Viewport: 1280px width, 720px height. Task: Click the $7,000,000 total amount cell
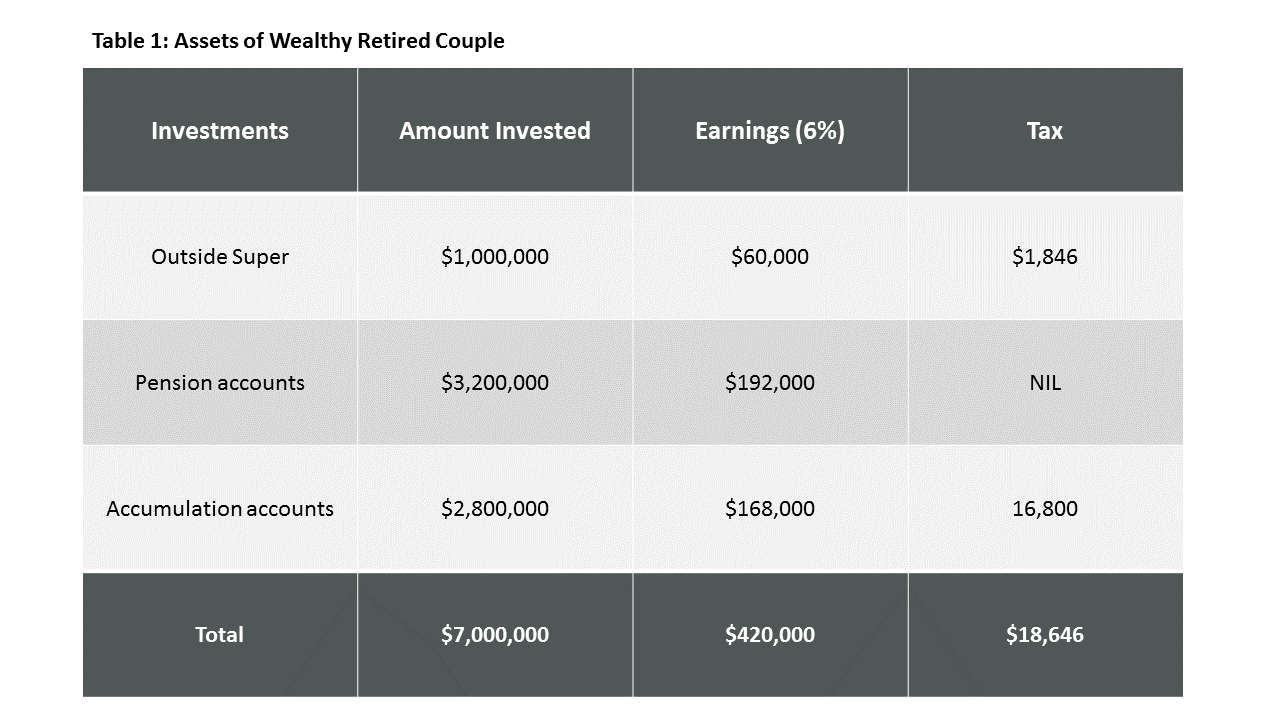point(495,635)
